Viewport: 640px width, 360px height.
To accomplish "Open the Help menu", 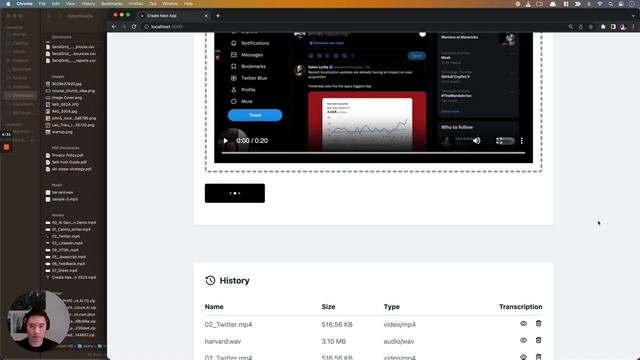I will pyautogui.click(x=188, y=4).
